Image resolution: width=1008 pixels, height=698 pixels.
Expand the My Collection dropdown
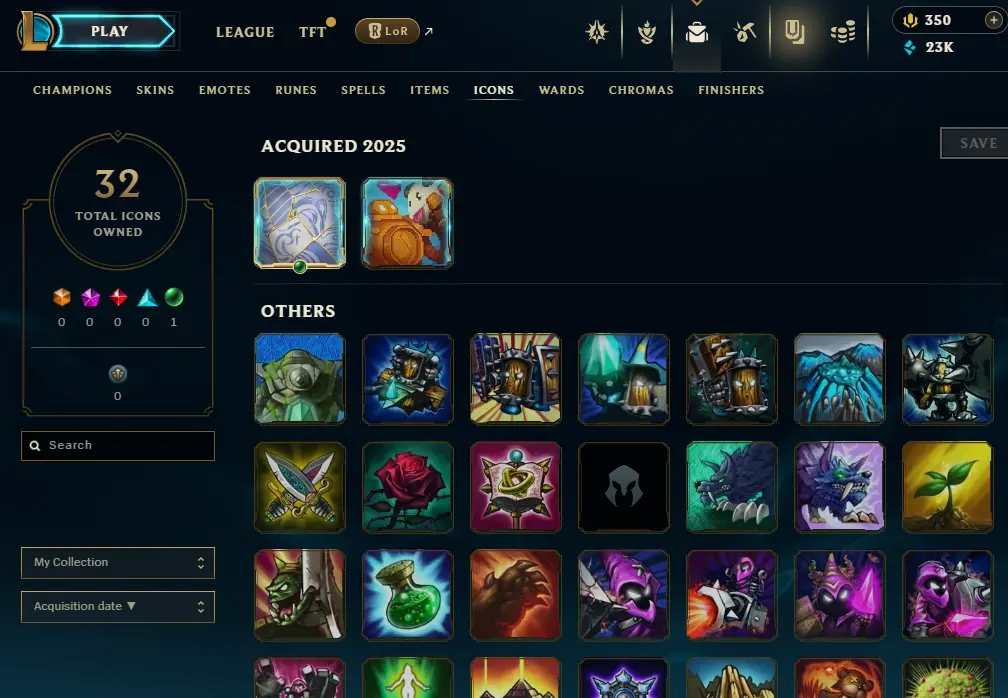click(x=118, y=562)
